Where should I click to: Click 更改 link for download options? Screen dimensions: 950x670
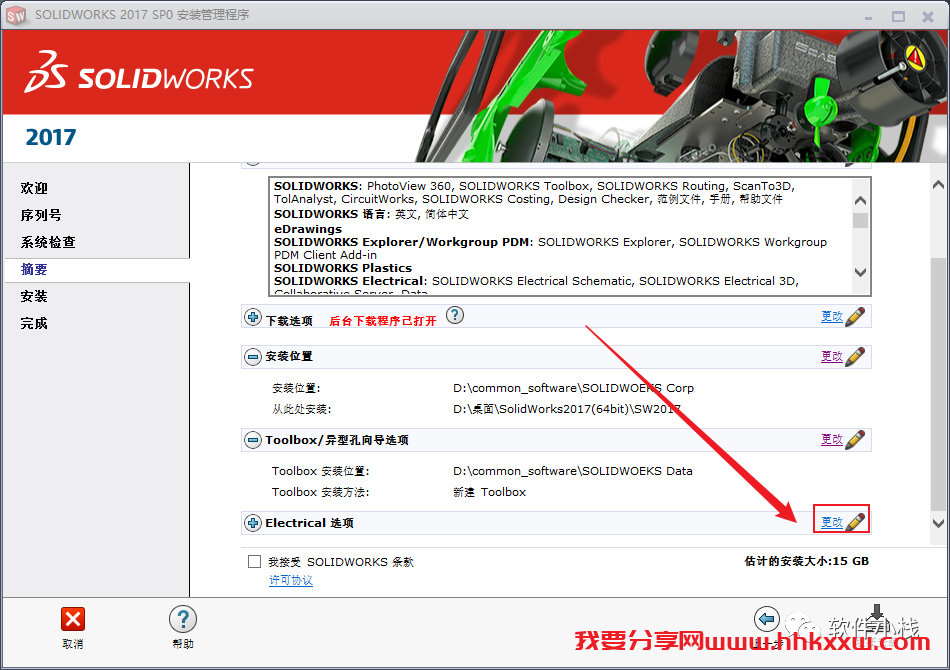click(832, 317)
